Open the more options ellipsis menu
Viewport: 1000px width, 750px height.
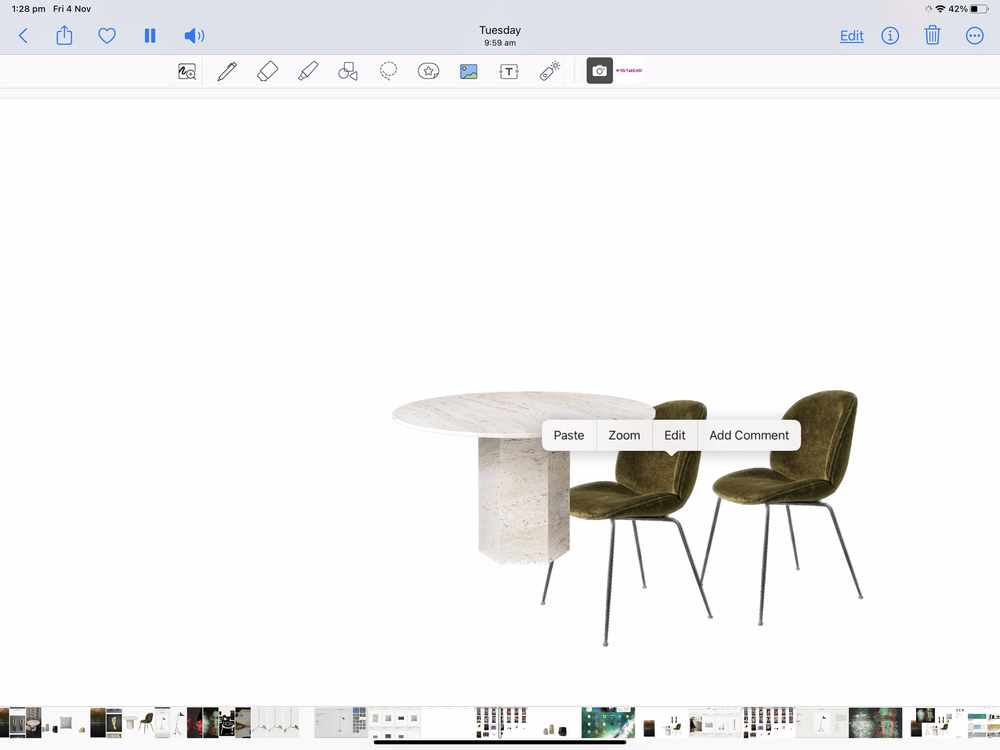pos(974,35)
